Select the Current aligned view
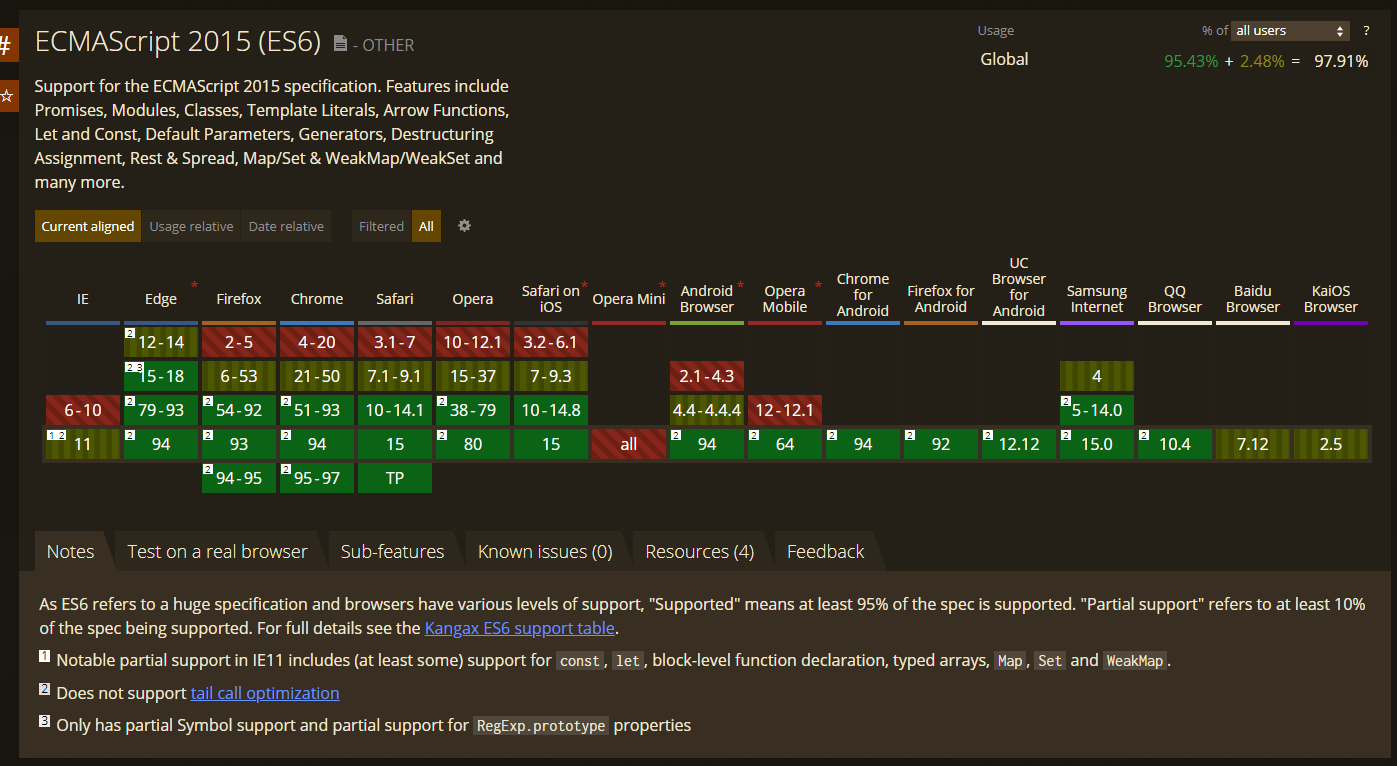This screenshot has width=1397, height=766. (88, 226)
